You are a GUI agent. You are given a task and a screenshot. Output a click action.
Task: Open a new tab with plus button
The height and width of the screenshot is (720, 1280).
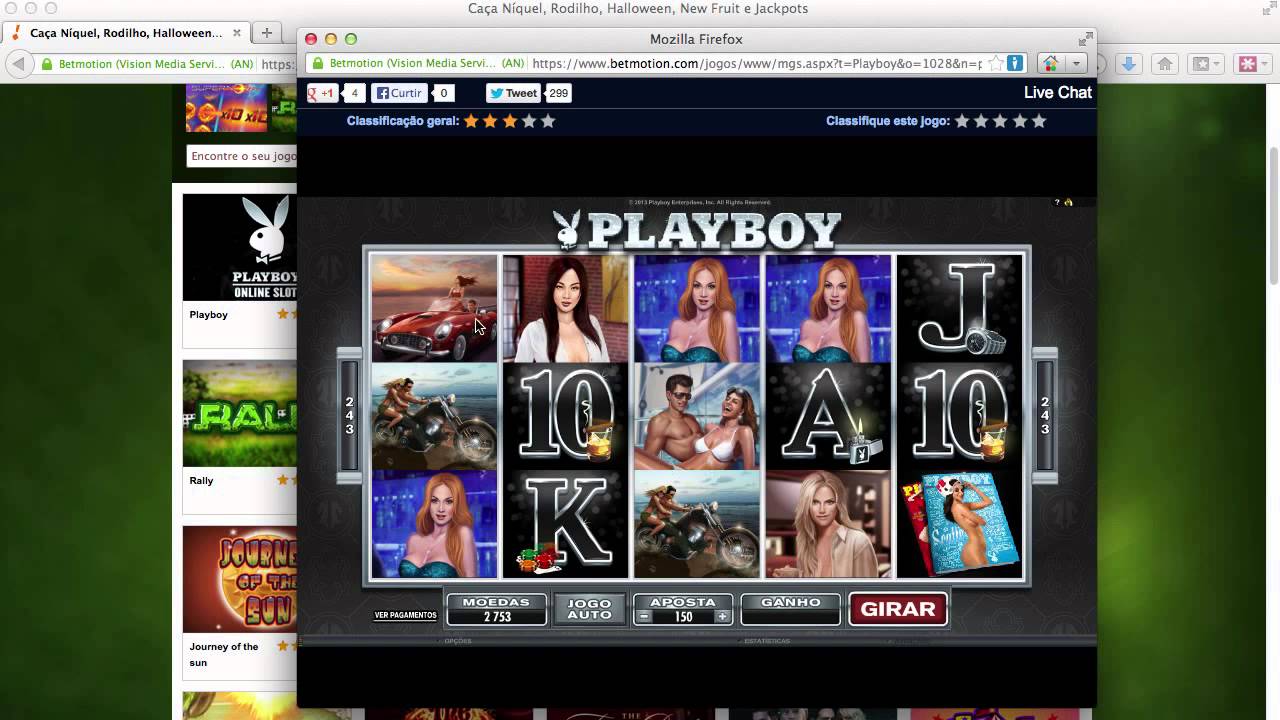[x=266, y=32]
